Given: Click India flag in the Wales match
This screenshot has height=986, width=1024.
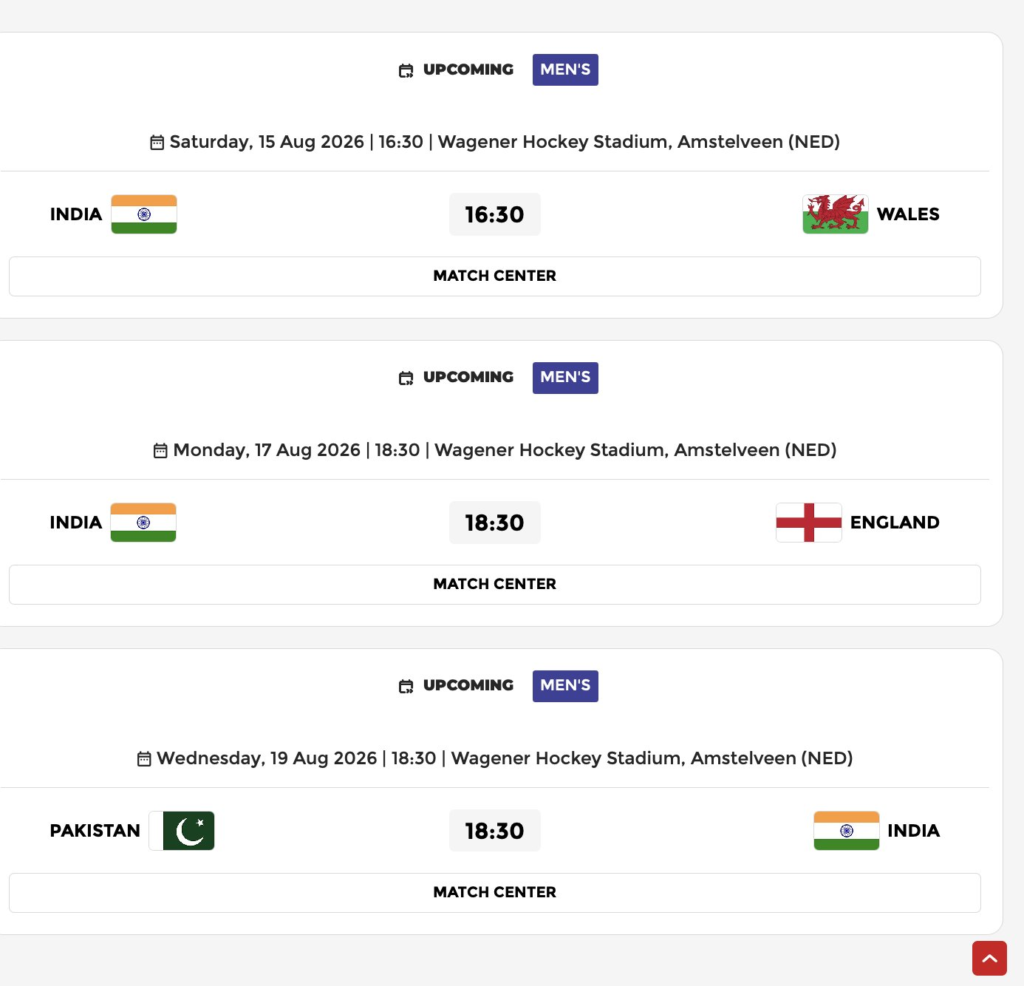Looking at the screenshot, I should click(x=144, y=214).
